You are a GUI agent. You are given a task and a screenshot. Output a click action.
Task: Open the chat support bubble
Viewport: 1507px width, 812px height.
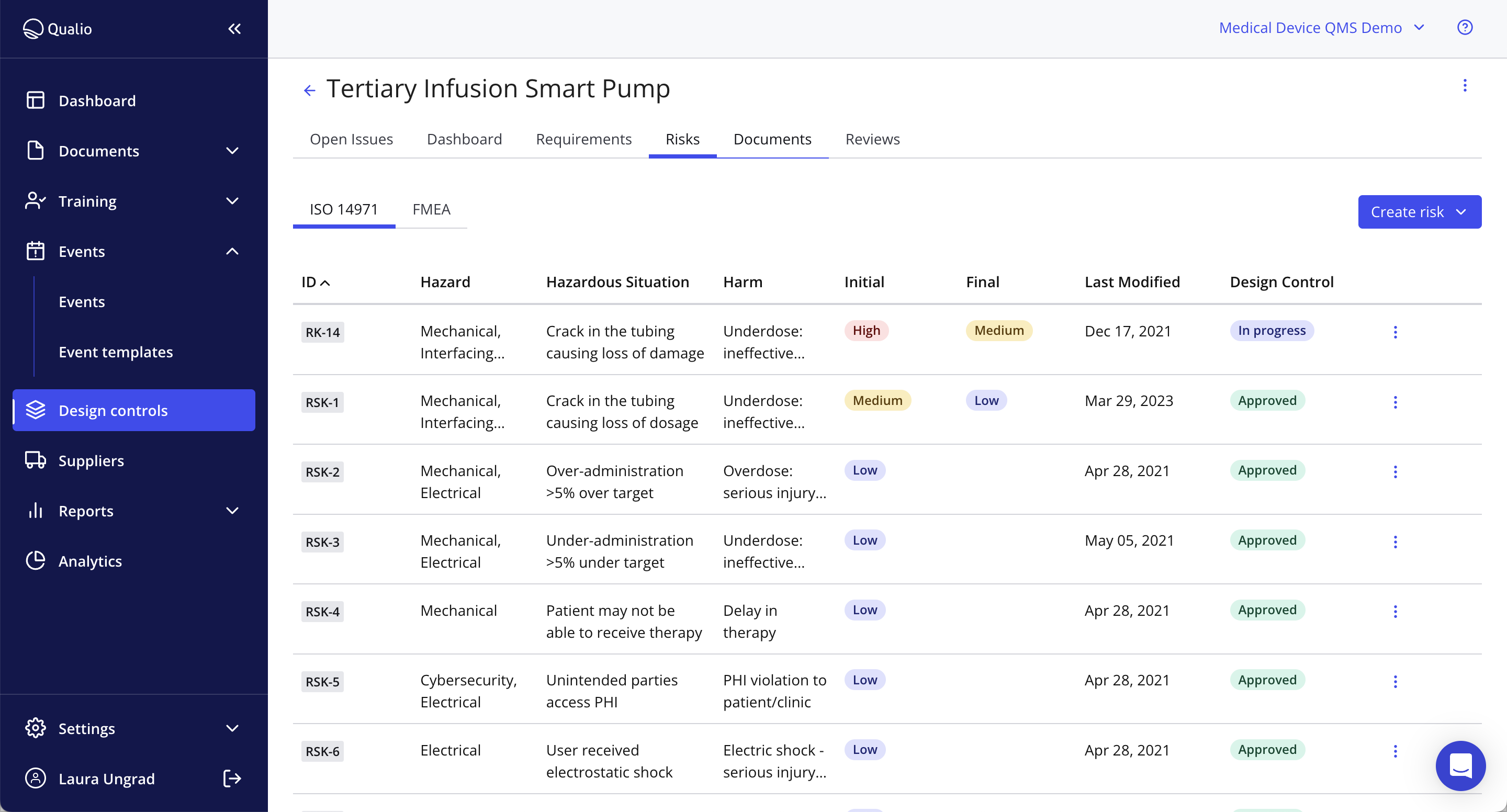point(1459,765)
